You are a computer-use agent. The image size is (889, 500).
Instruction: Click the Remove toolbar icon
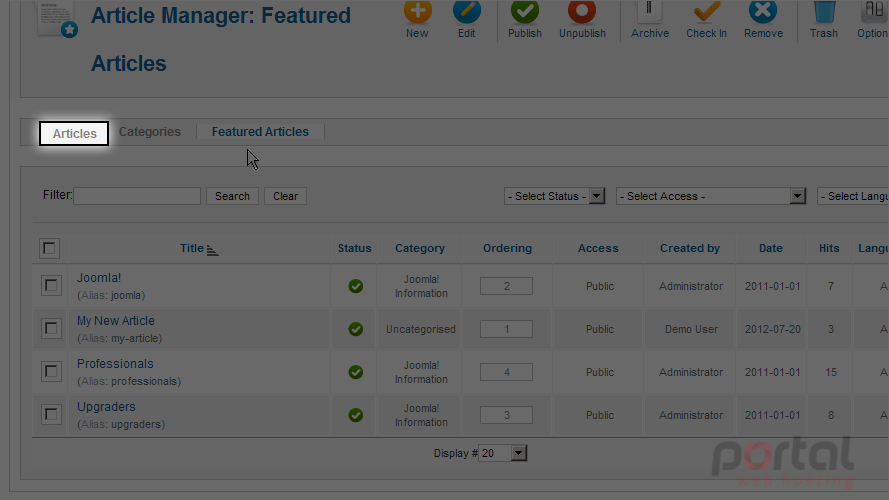coord(763,11)
